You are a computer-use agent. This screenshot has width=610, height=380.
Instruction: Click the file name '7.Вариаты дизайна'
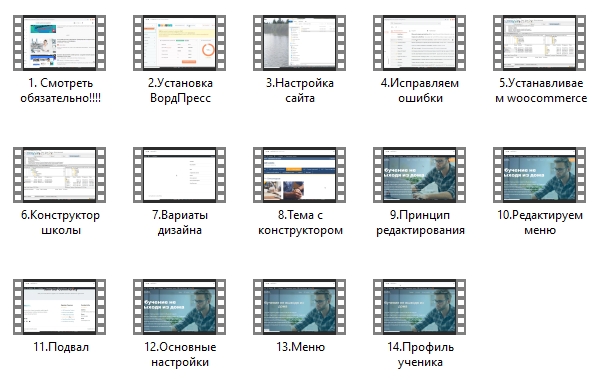(x=180, y=222)
